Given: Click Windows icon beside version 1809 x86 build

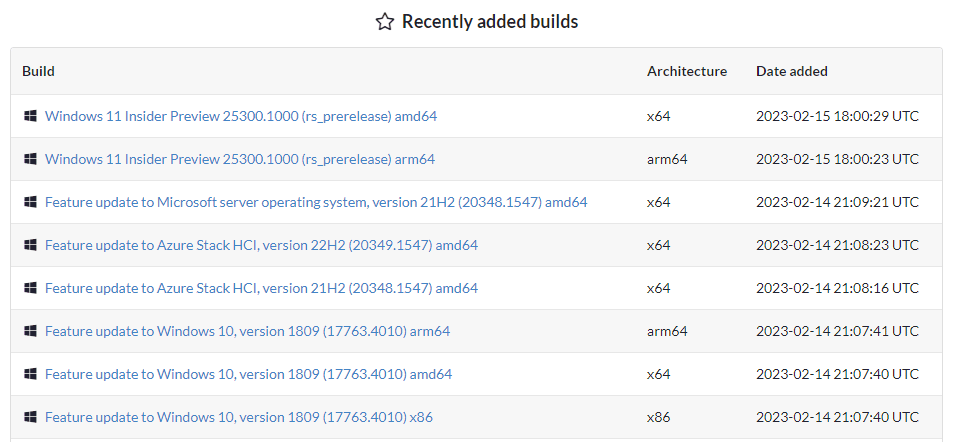Looking at the screenshot, I should click(x=30, y=417).
